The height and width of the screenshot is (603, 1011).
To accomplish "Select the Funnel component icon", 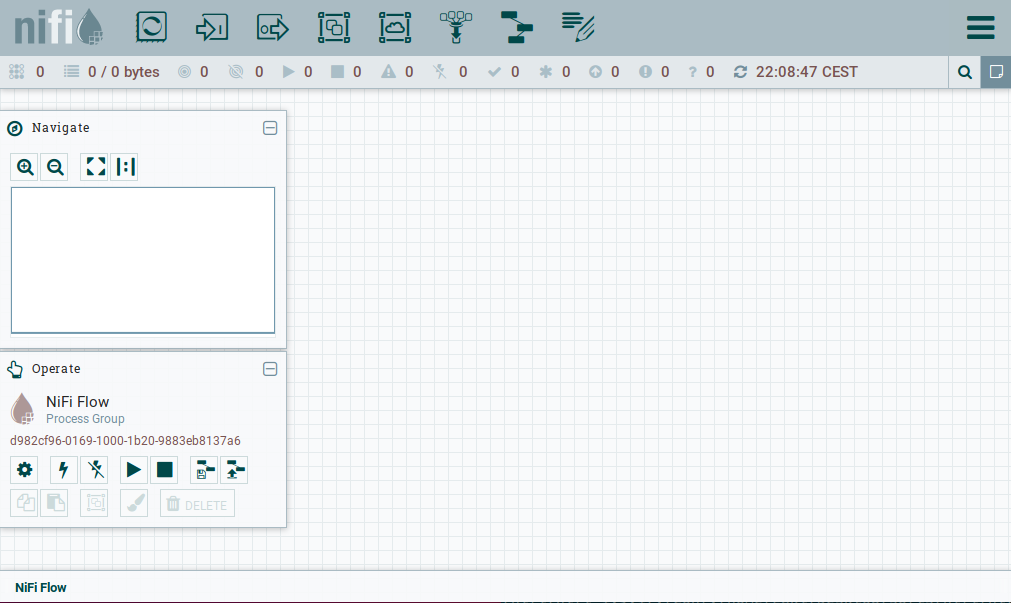I will point(456,28).
